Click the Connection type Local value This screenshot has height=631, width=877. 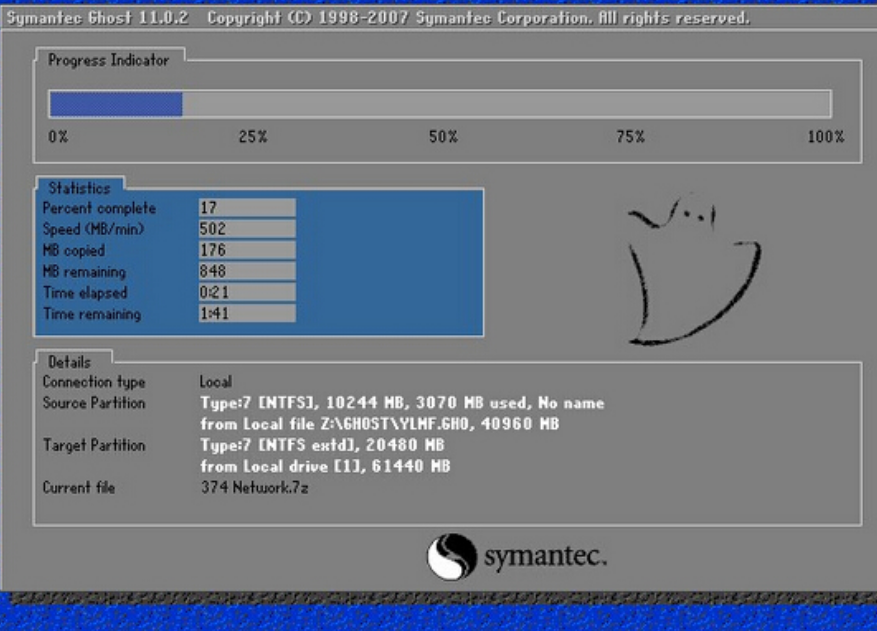[x=215, y=382]
